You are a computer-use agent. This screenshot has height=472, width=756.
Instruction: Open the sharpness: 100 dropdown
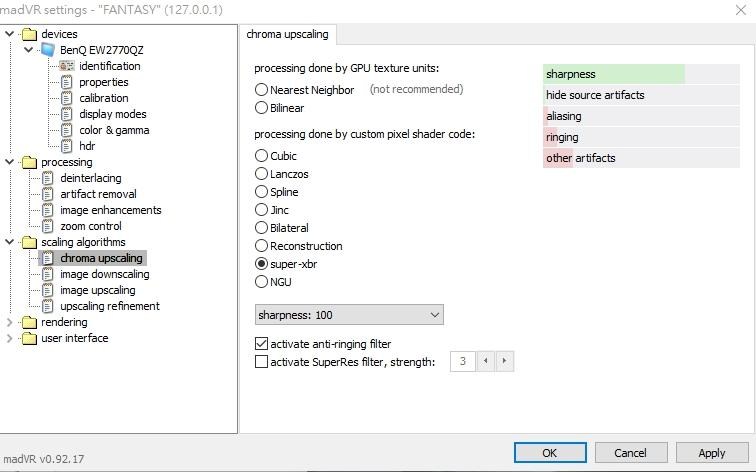pos(349,315)
